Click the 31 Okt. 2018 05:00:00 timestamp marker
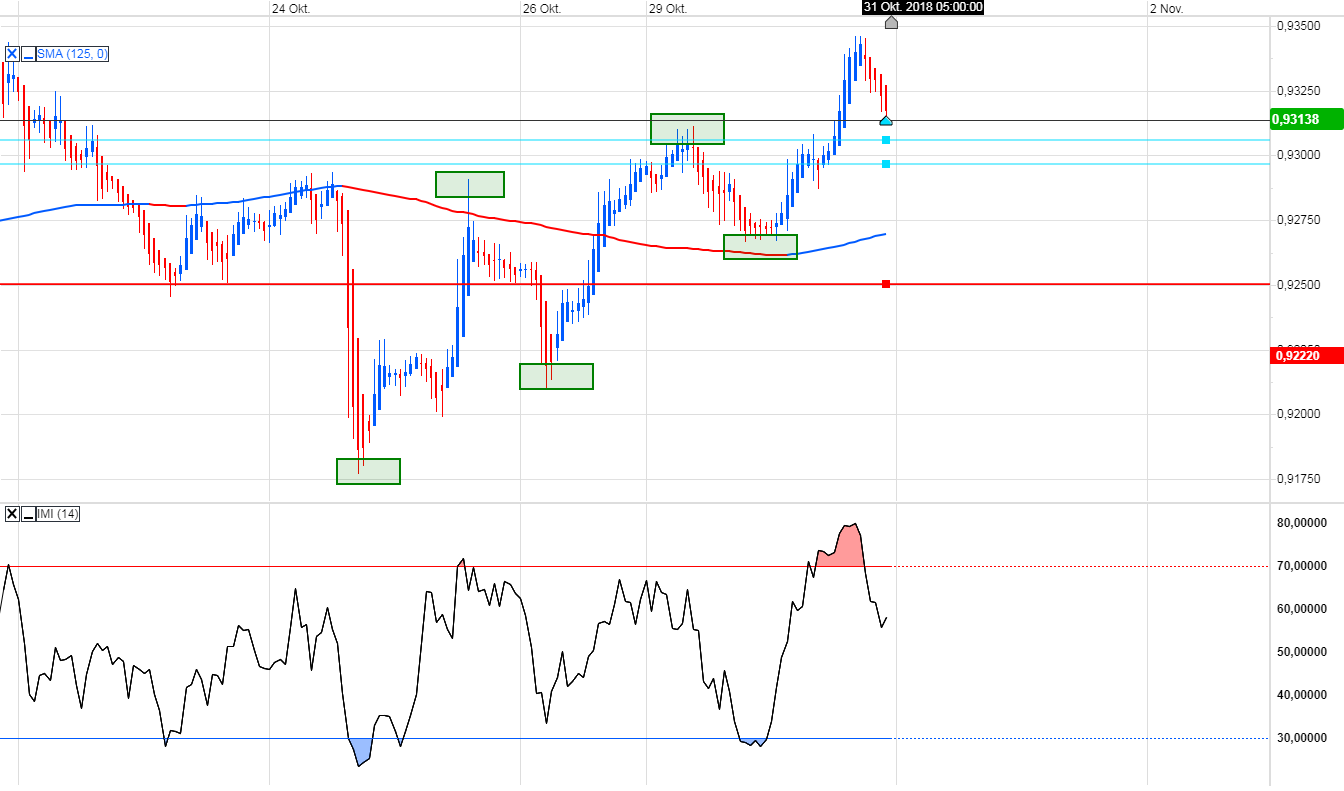 click(x=920, y=7)
